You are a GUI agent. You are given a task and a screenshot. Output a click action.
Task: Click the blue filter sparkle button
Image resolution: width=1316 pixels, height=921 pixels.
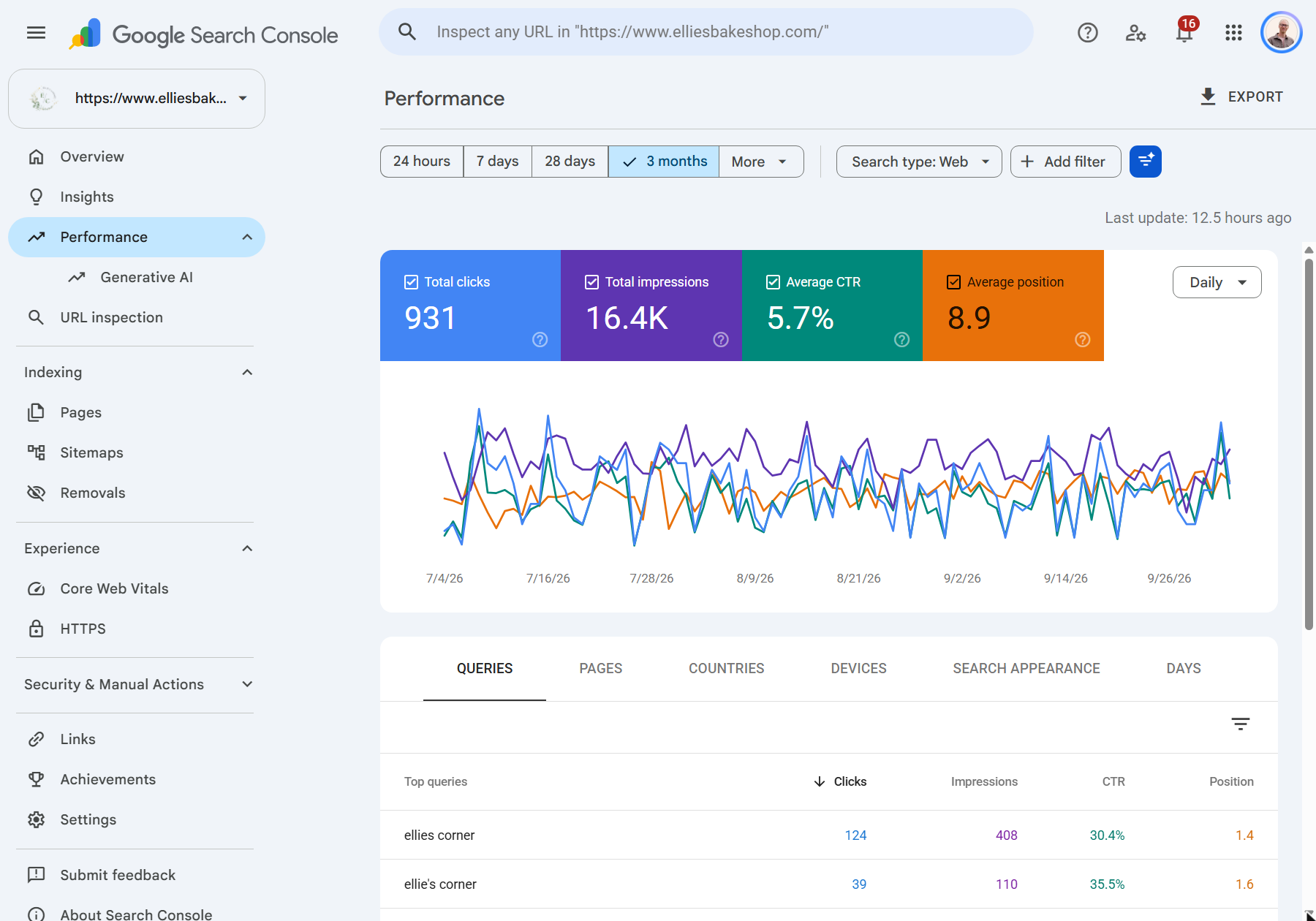(x=1146, y=162)
